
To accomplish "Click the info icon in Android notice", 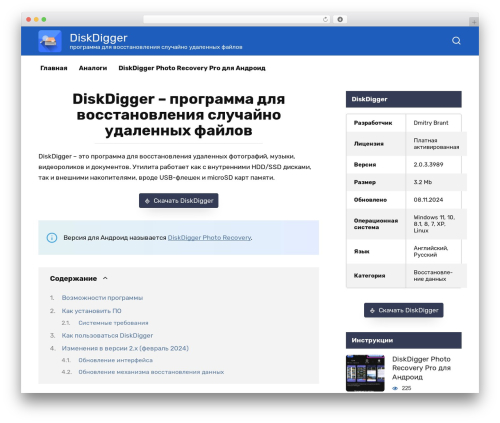I will pyautogui.click(x=52, y=238).
